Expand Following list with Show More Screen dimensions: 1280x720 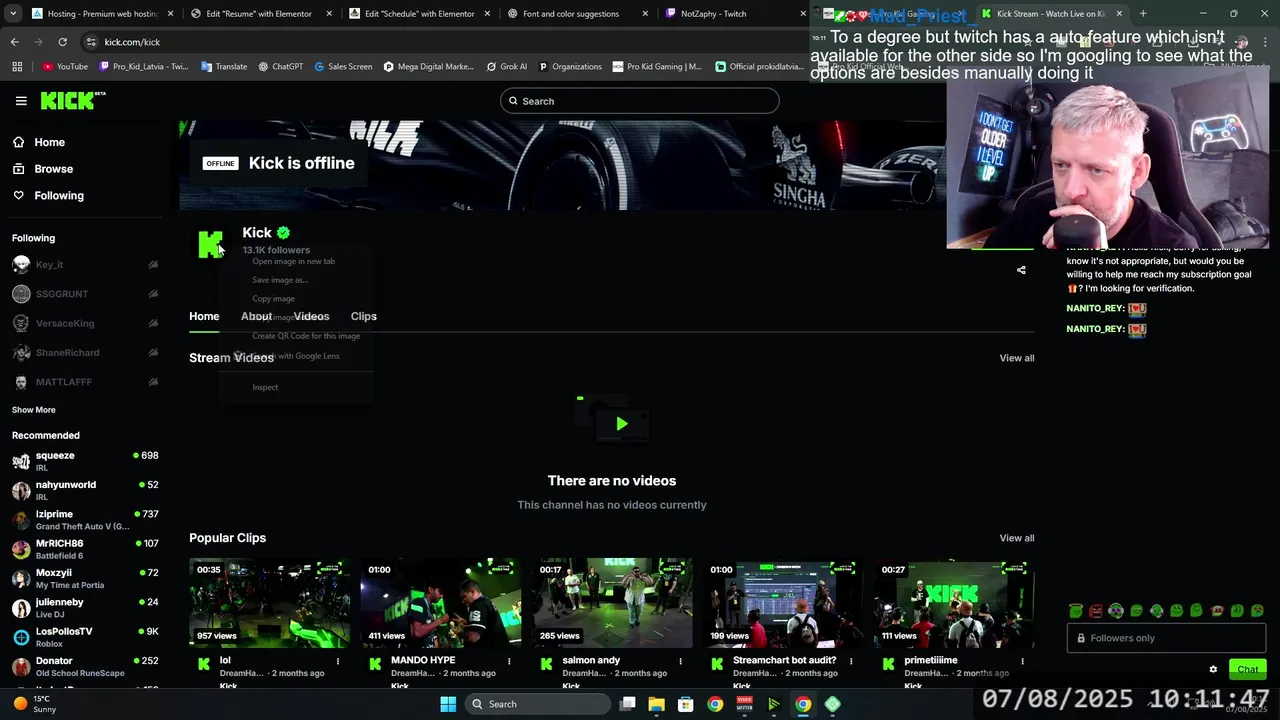click(34, 410)
